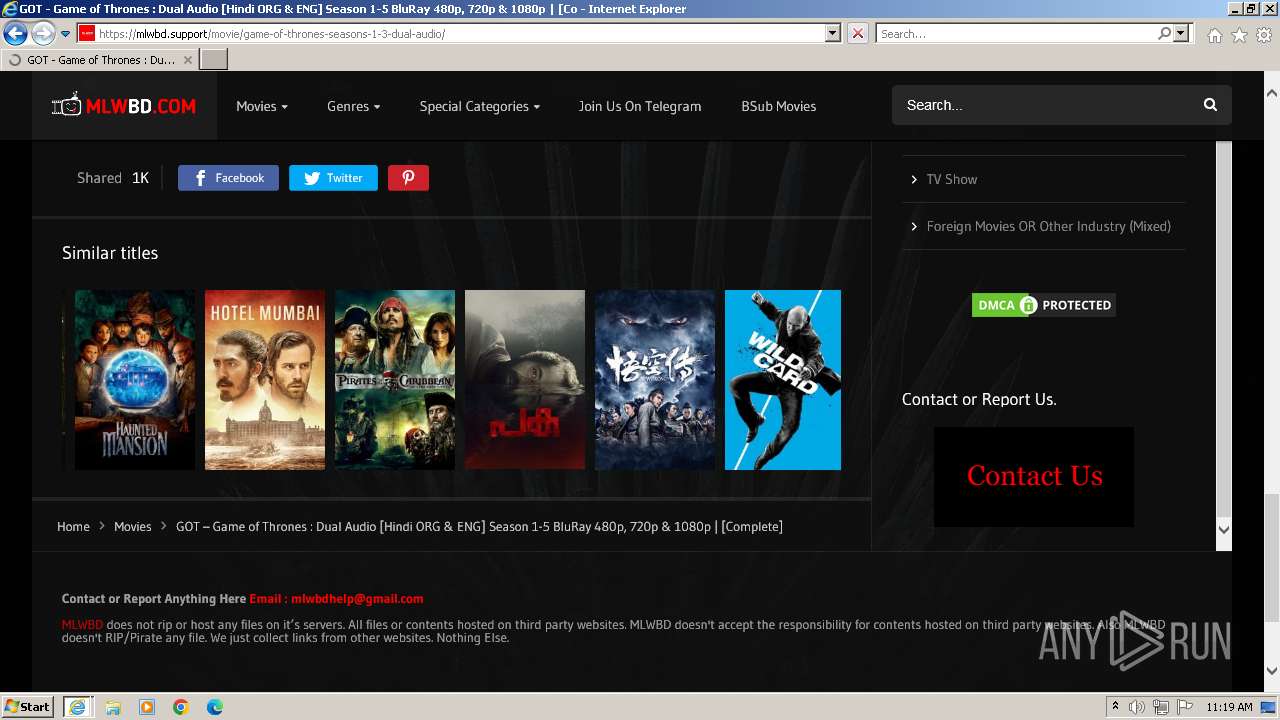Open the red-titled dark face poster

pyautogui.click(x=525, y=380)
